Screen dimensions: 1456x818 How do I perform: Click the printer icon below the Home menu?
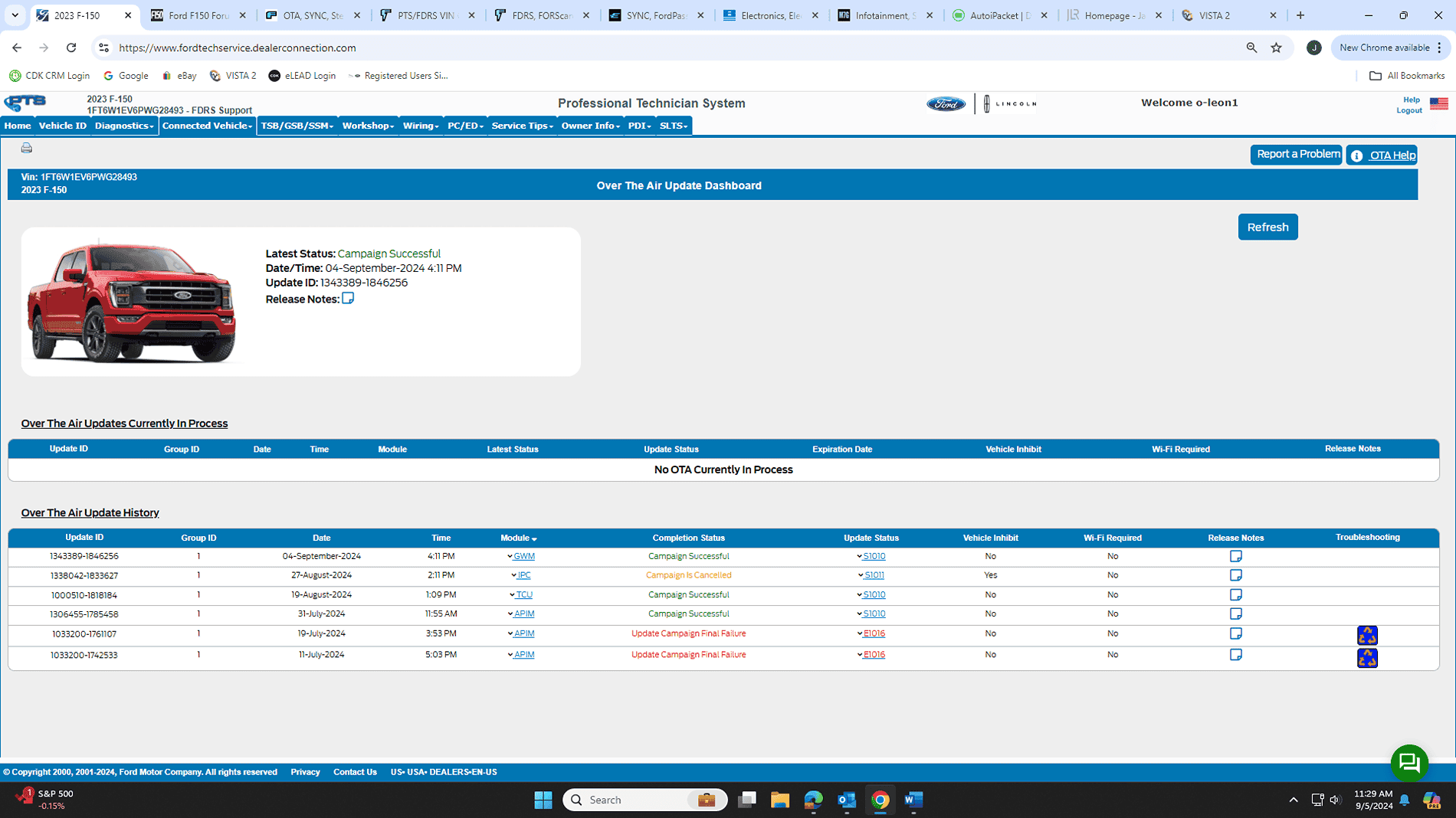[x=27, y=148]
